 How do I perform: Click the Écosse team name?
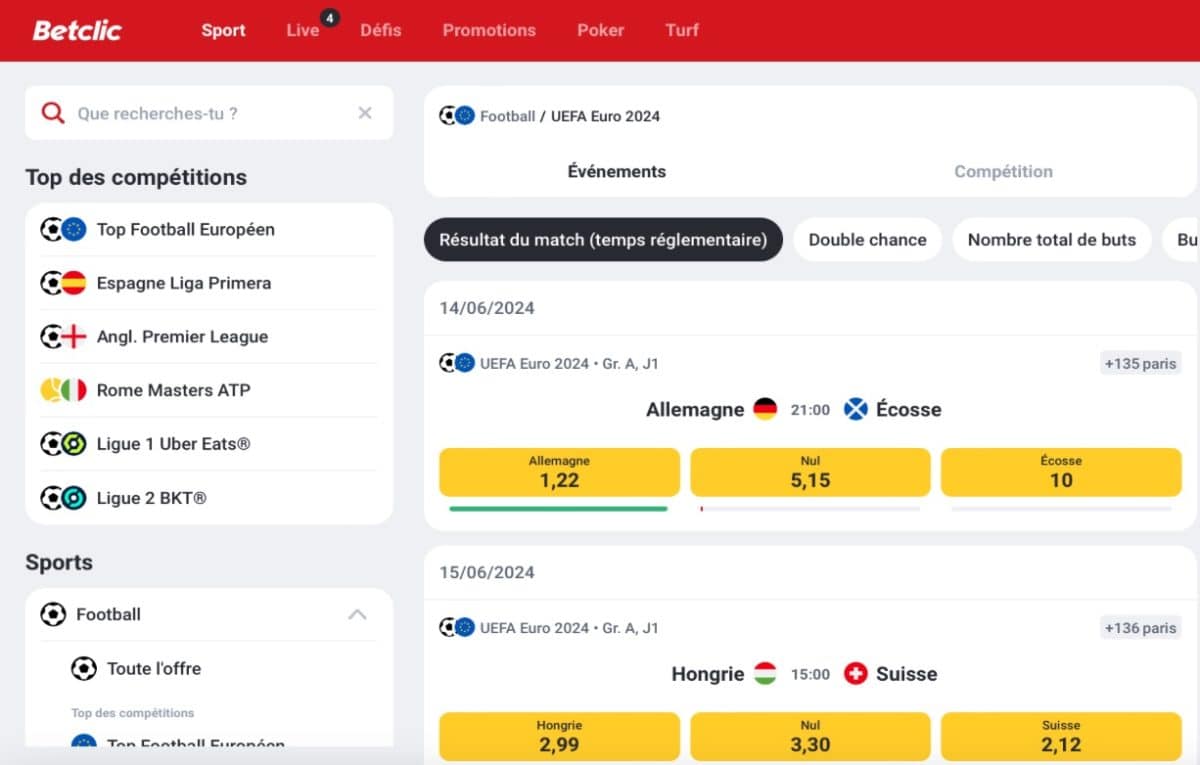[x=908, y=409]
